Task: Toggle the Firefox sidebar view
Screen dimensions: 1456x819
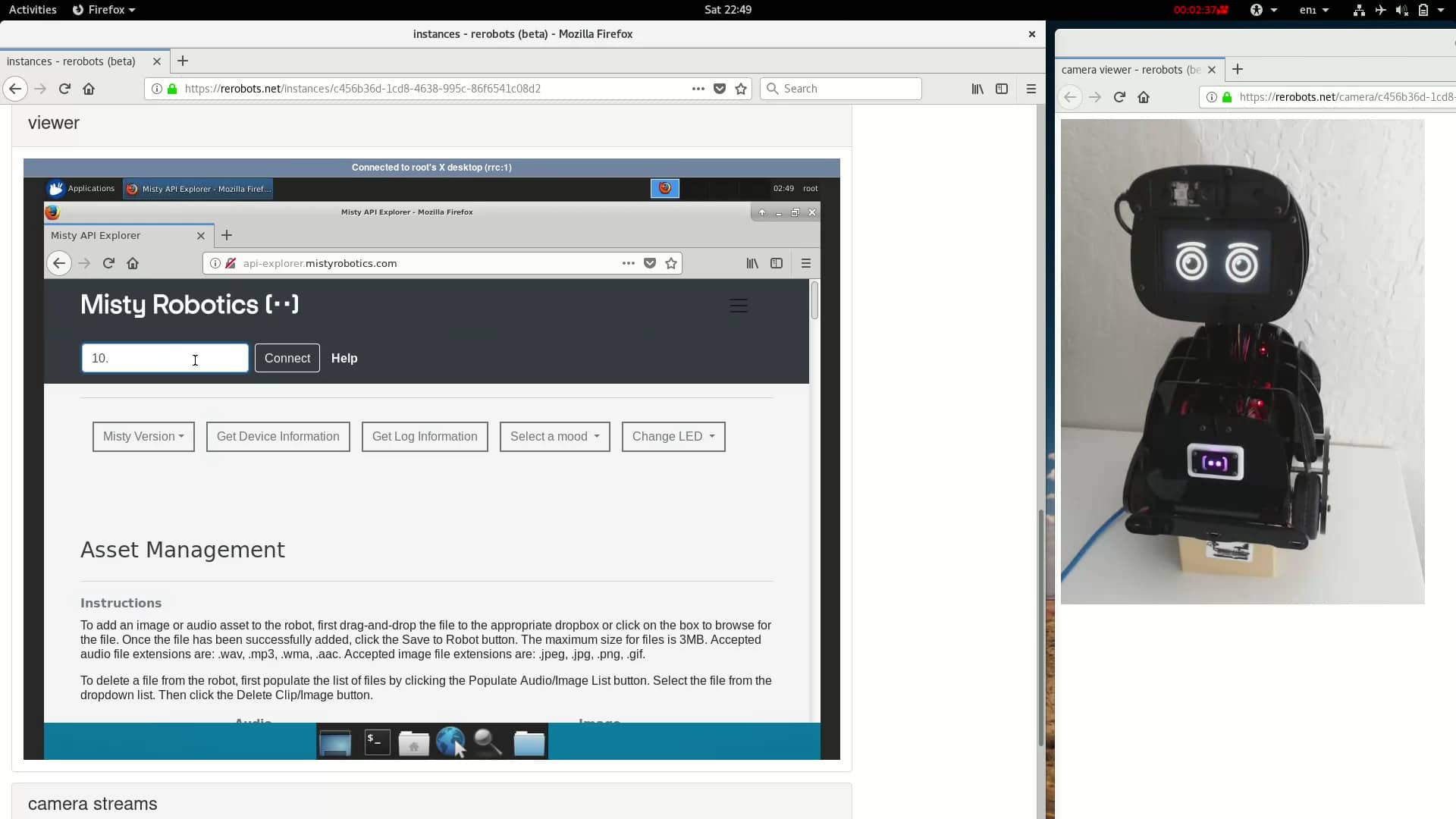Action: point(1002,89)
